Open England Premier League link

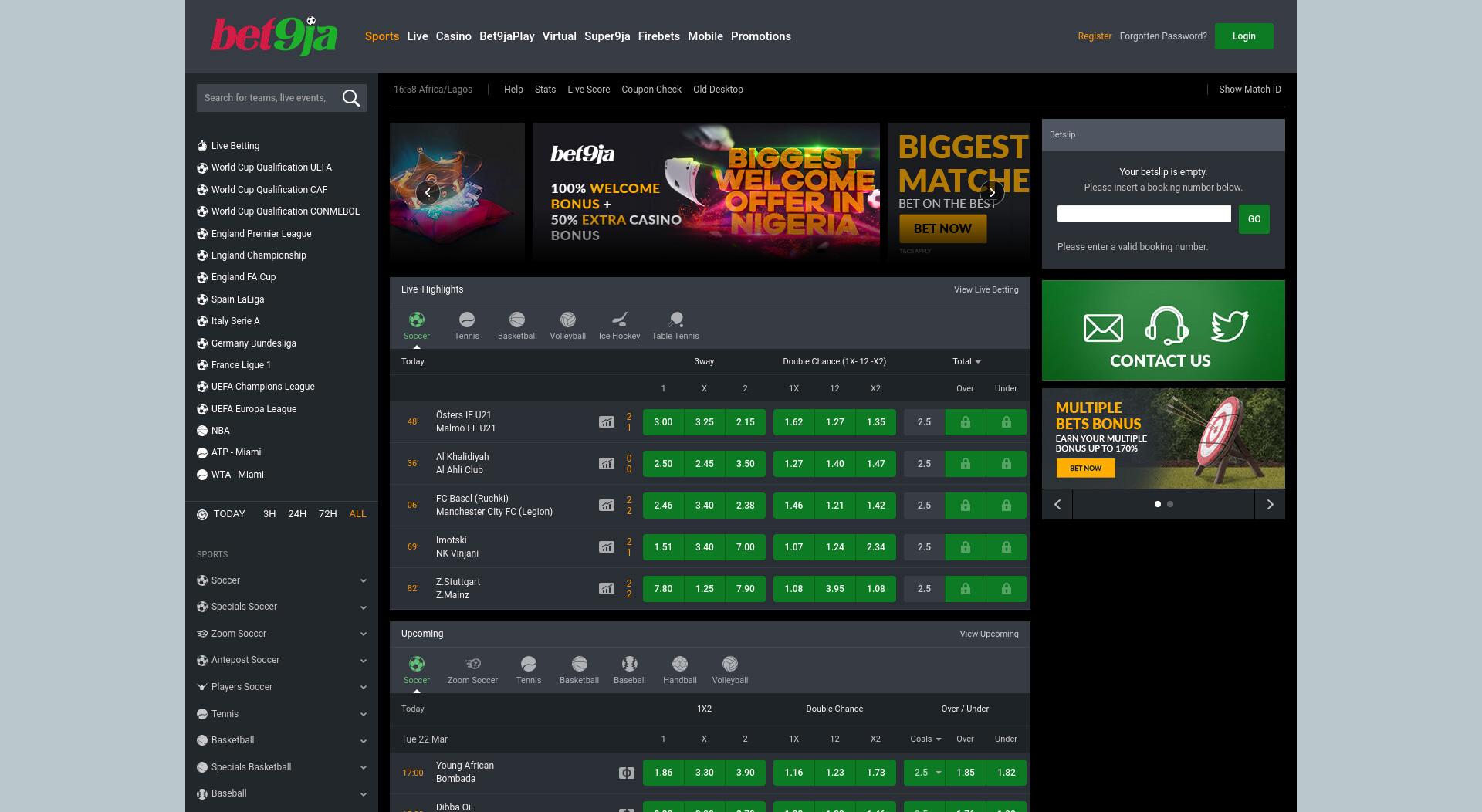(x=262, y=234)
